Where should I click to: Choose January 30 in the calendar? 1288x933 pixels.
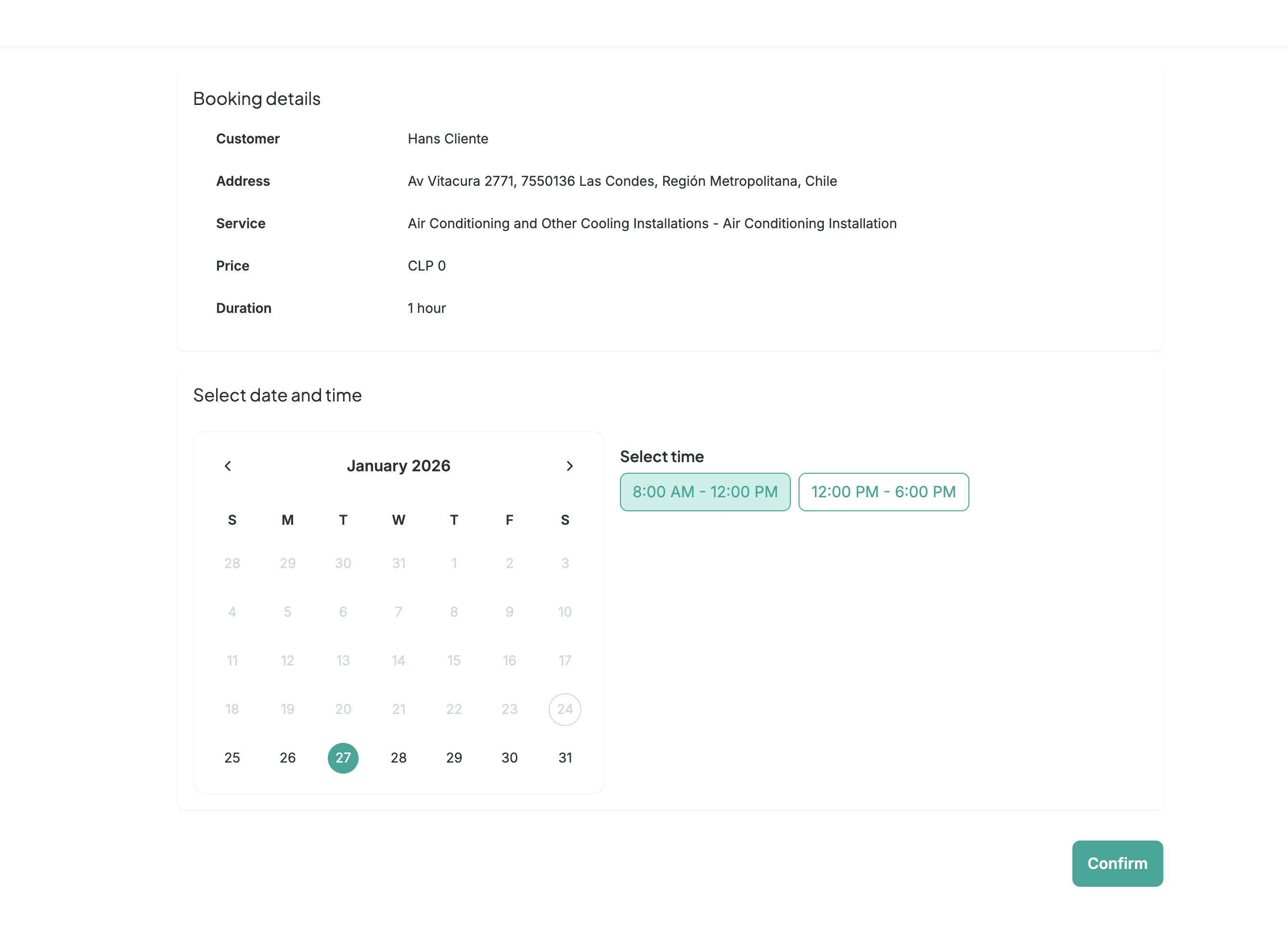(509, 758)
